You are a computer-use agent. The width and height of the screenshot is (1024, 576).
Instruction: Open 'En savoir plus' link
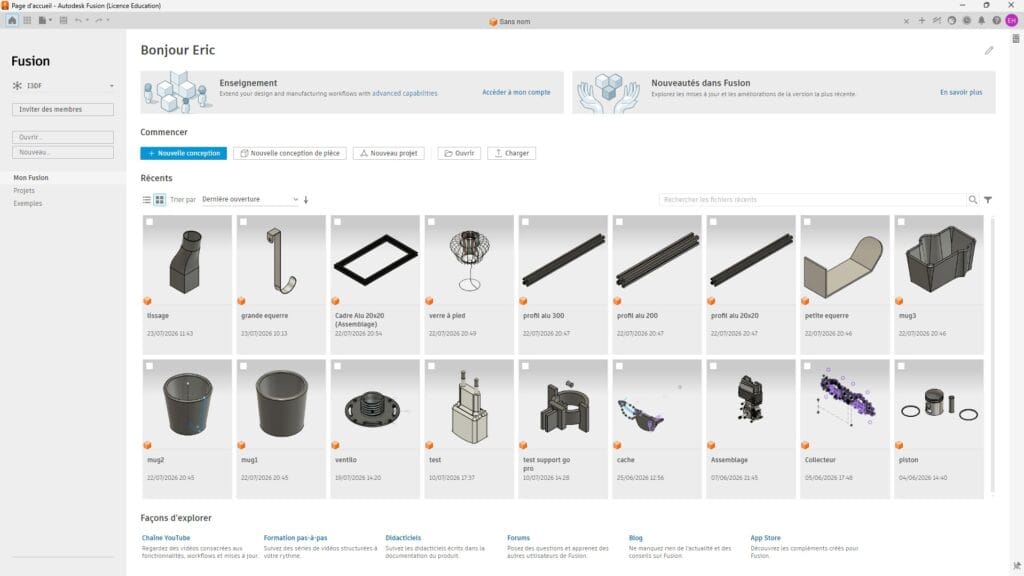(961, 93)
